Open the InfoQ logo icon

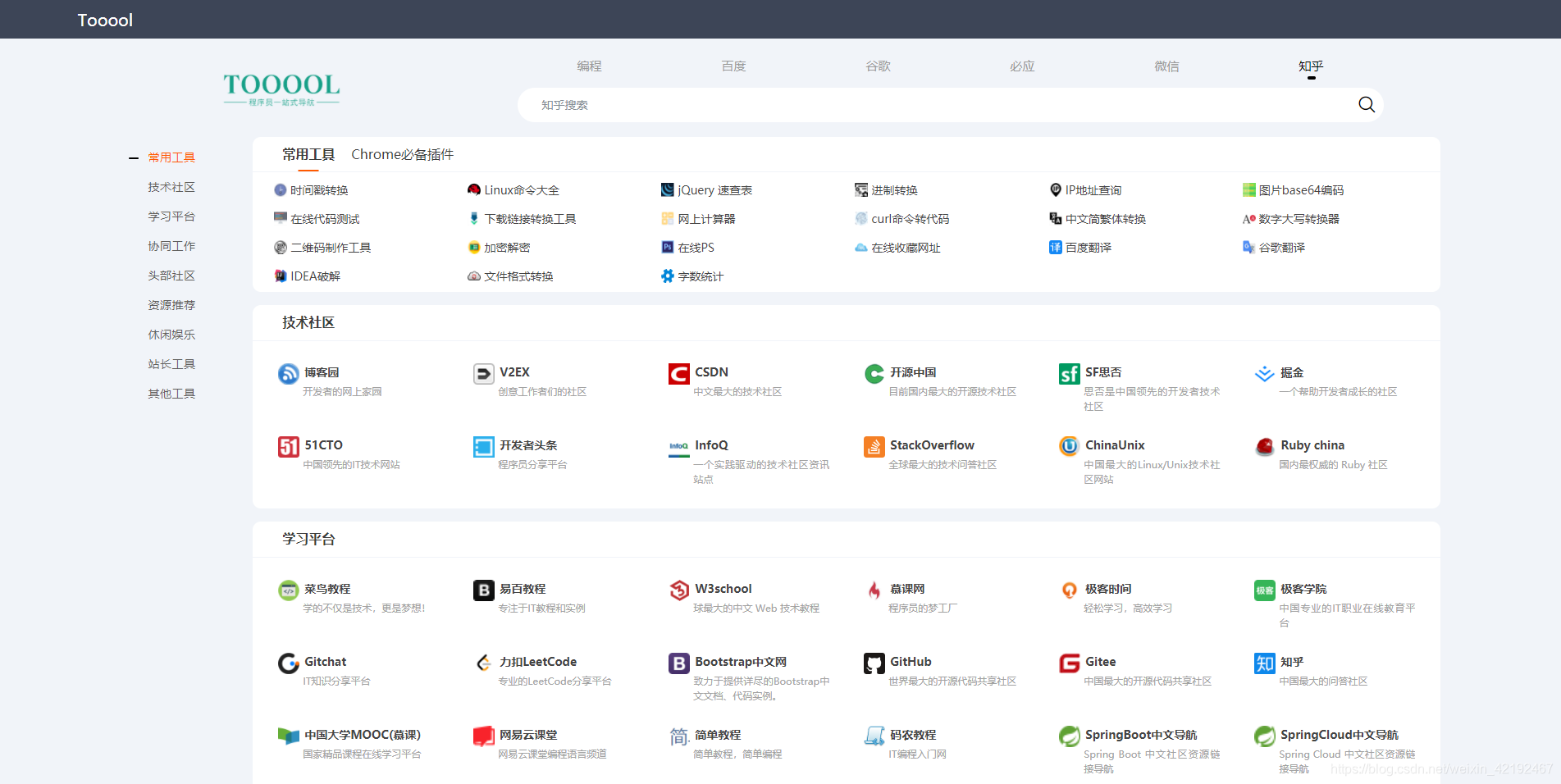coord(678,447)
